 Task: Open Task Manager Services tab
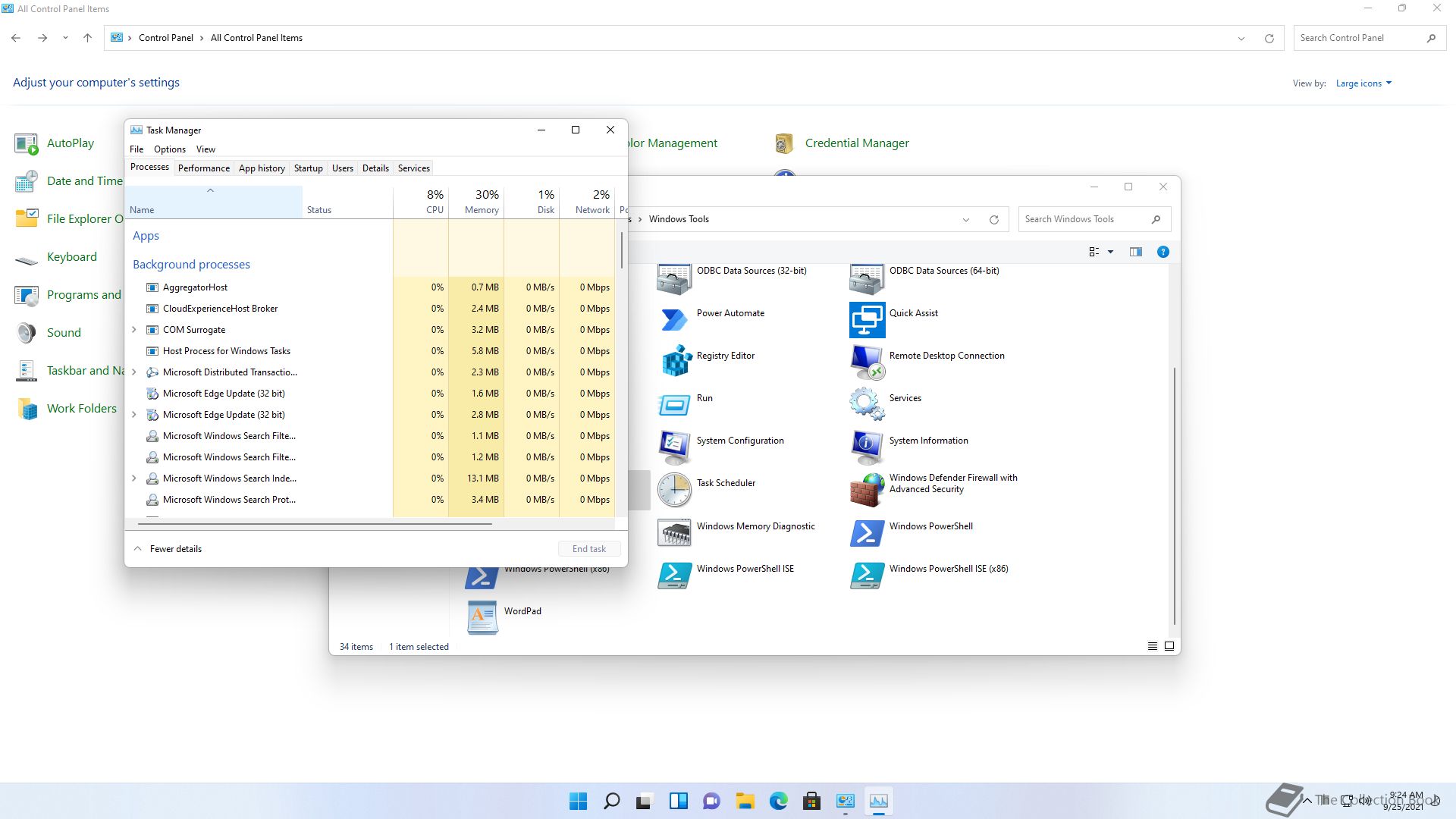pos(413,168)
